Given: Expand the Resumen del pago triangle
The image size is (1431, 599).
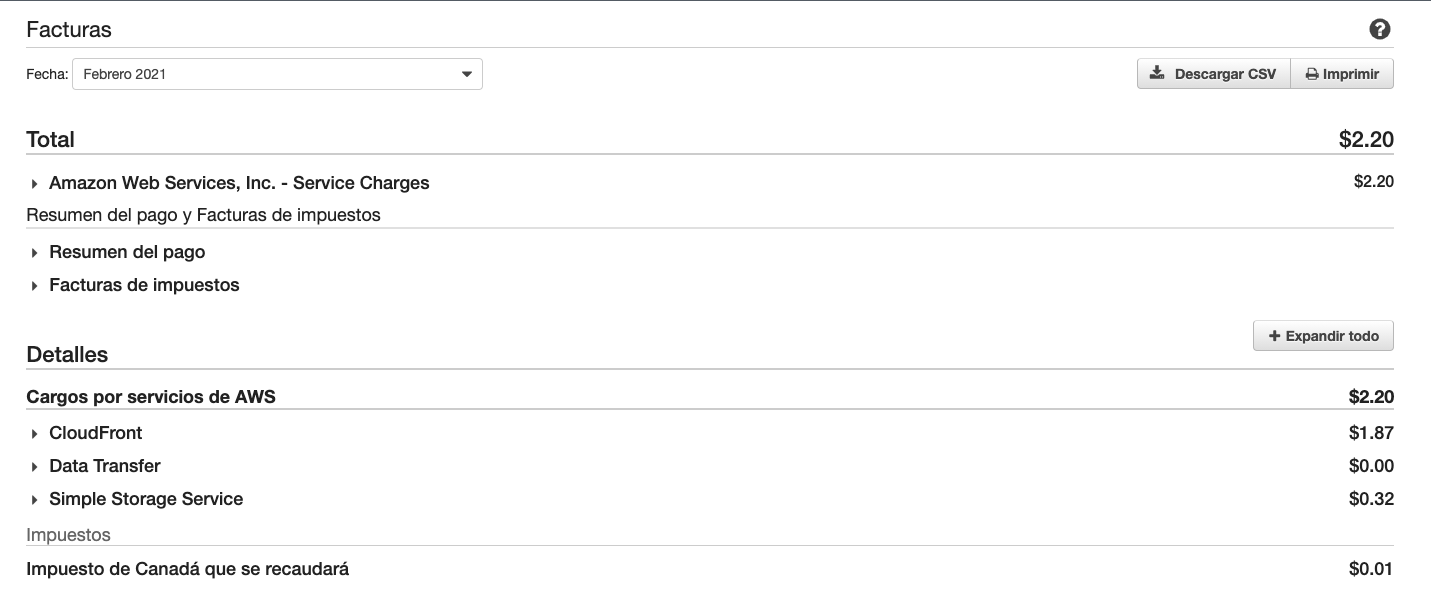Looking at the screenshot, I should pos(34,253).
